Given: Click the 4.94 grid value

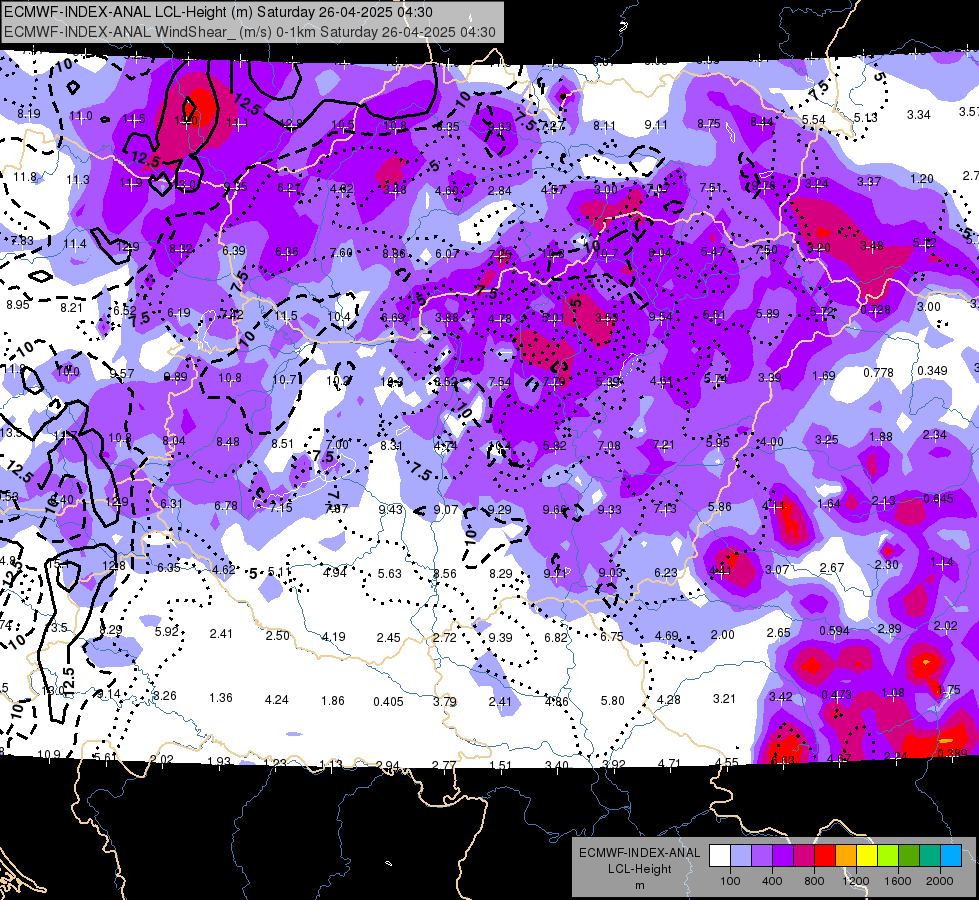Looking at the screenshot, I should [335, 573].
